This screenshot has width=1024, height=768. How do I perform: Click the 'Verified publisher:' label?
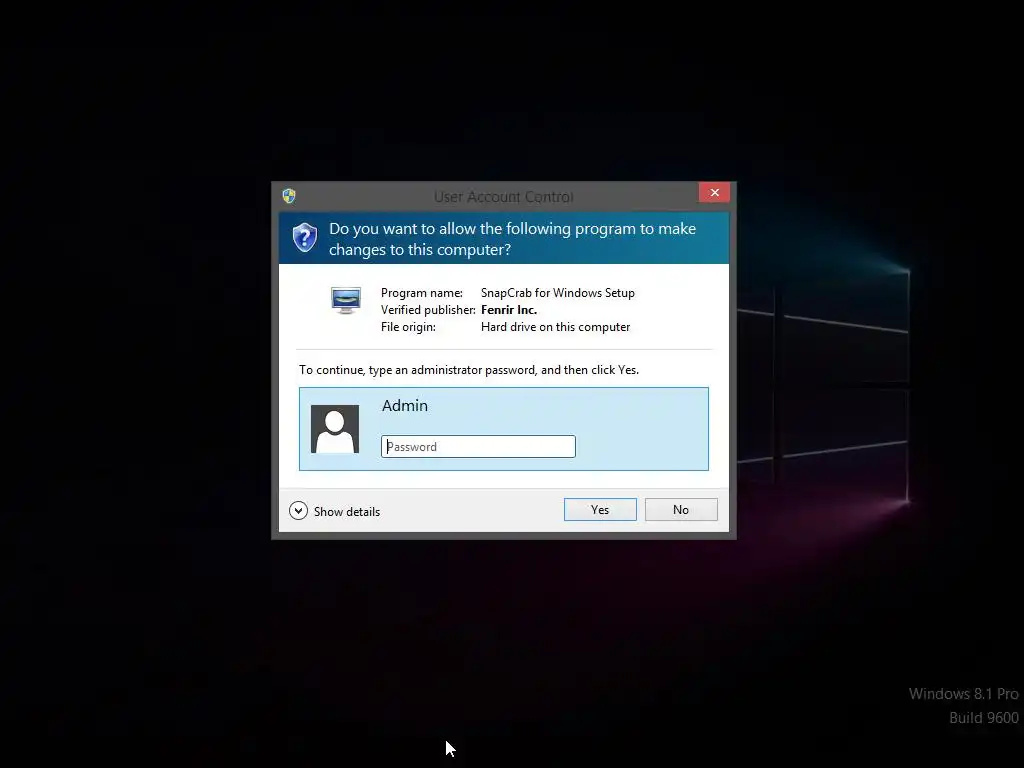pyautogui.click(x=428, y=310)
